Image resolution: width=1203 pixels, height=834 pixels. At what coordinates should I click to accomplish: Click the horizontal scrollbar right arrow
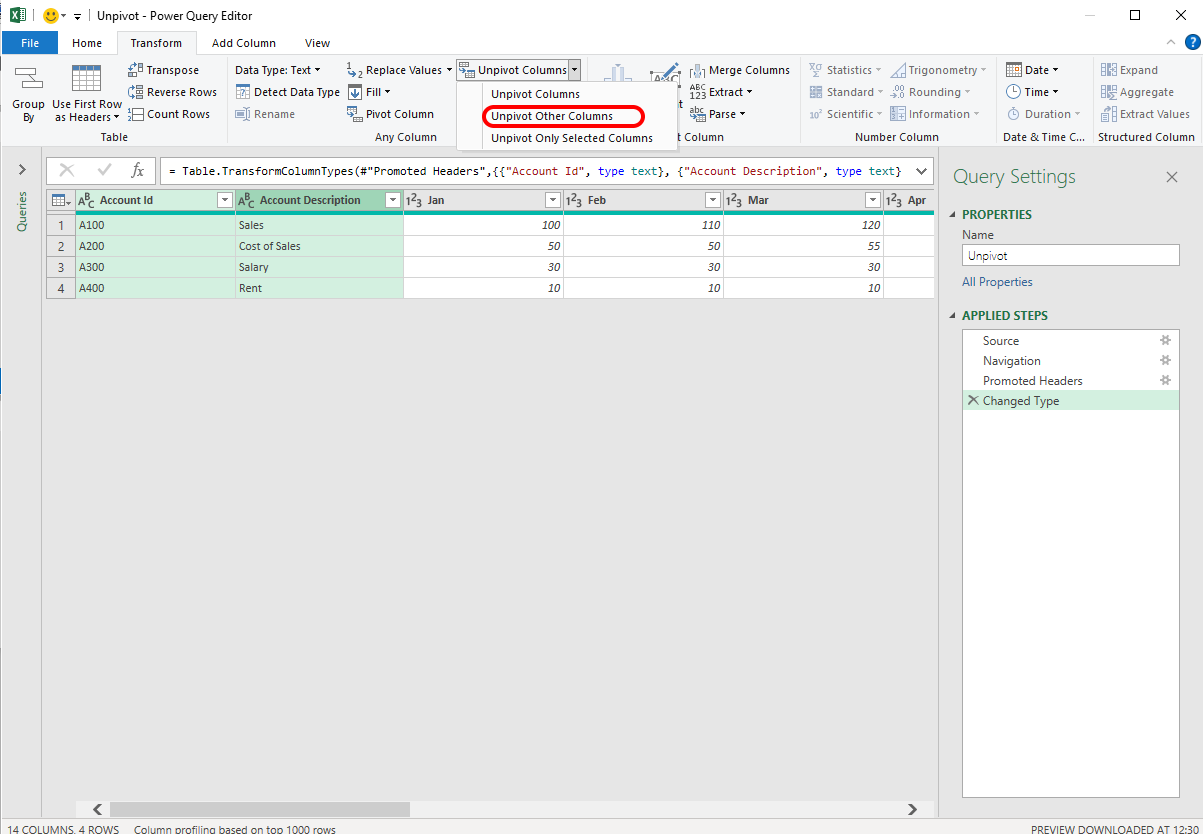click(x=912, y=809)
